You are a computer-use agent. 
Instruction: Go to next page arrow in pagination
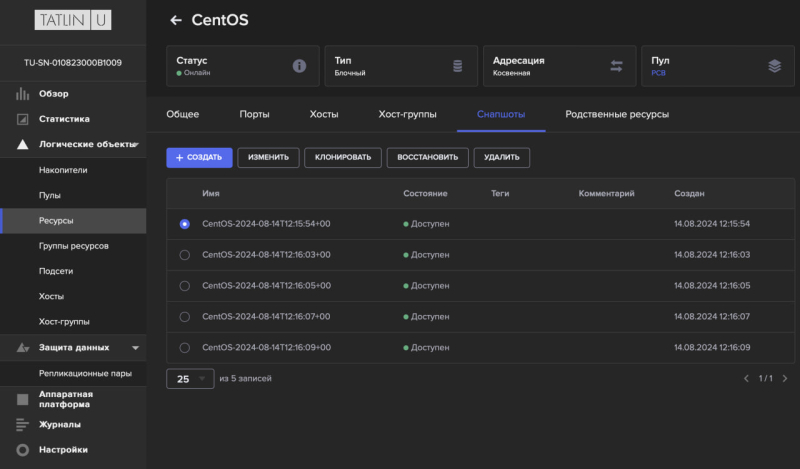pyautogui.click(x=785, y=379)
